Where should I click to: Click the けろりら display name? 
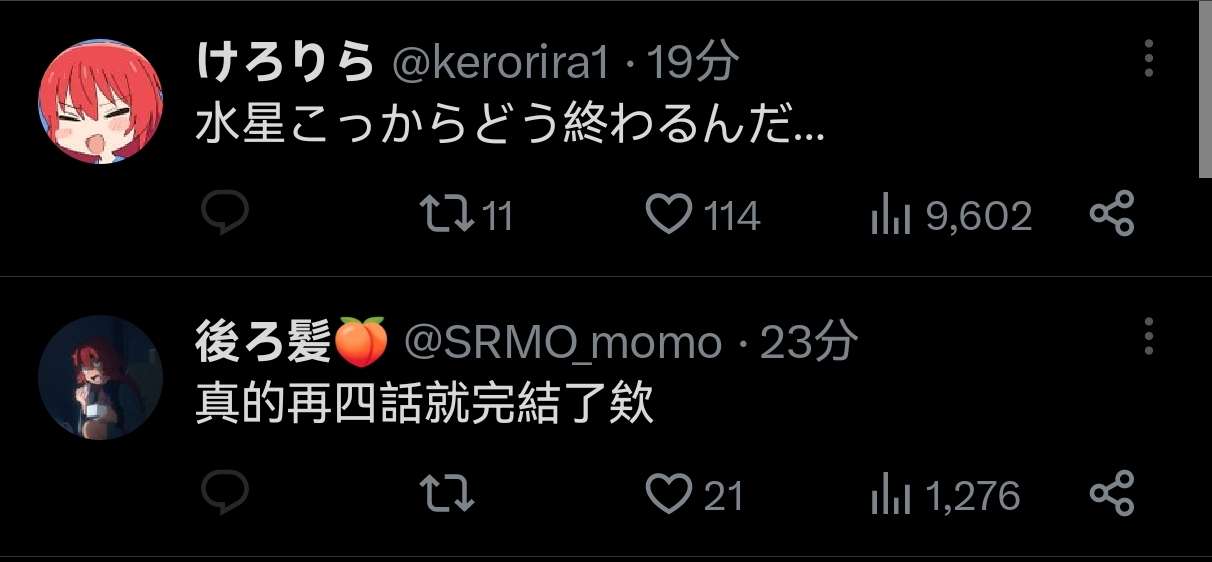pyautogui.click(x=285, y=64)
